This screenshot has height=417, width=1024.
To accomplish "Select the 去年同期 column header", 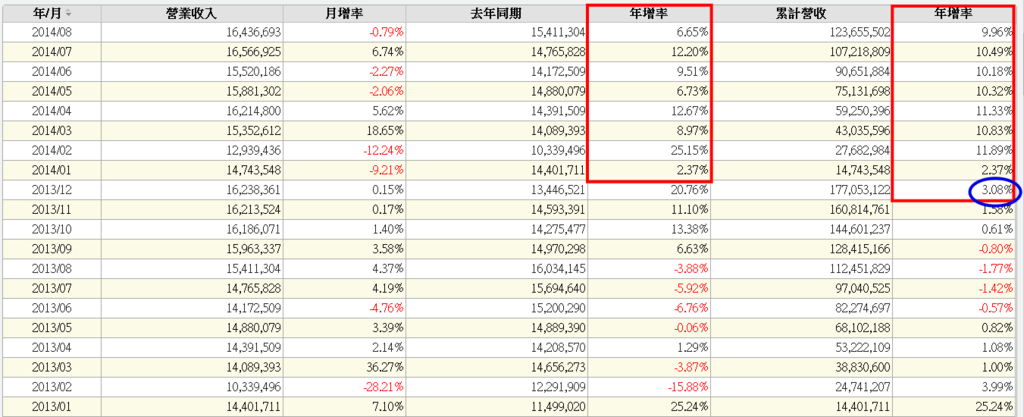I will (x=496, y=14).
